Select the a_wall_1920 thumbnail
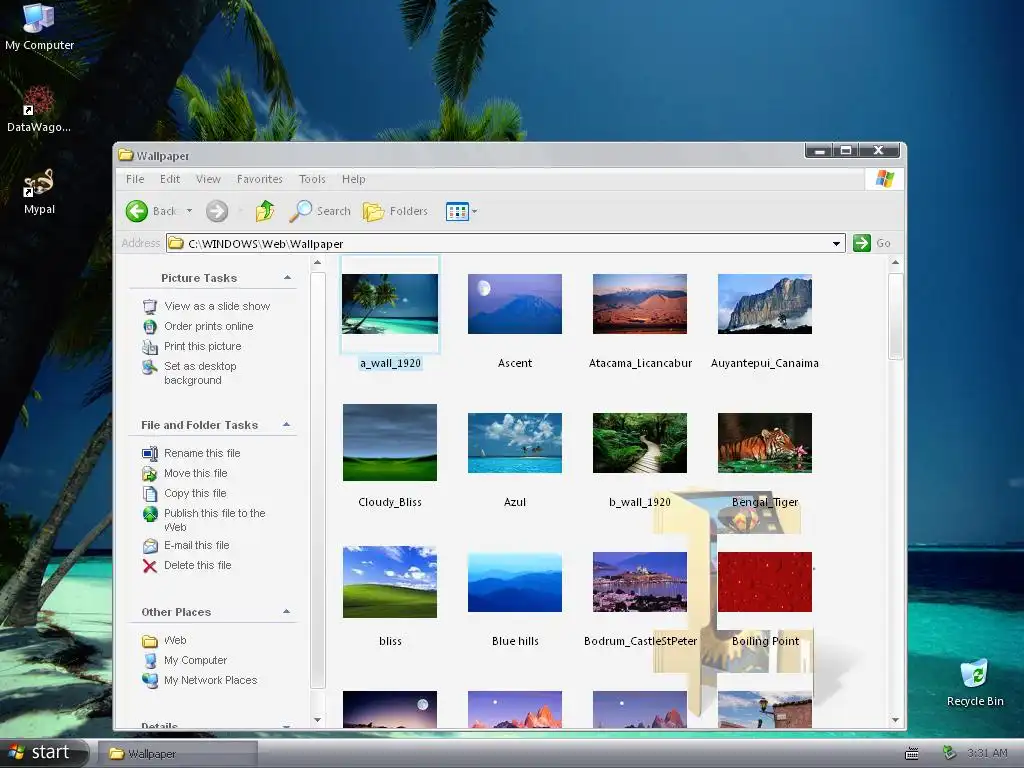Screen dimensions: 1024x768 coord(390,304)
